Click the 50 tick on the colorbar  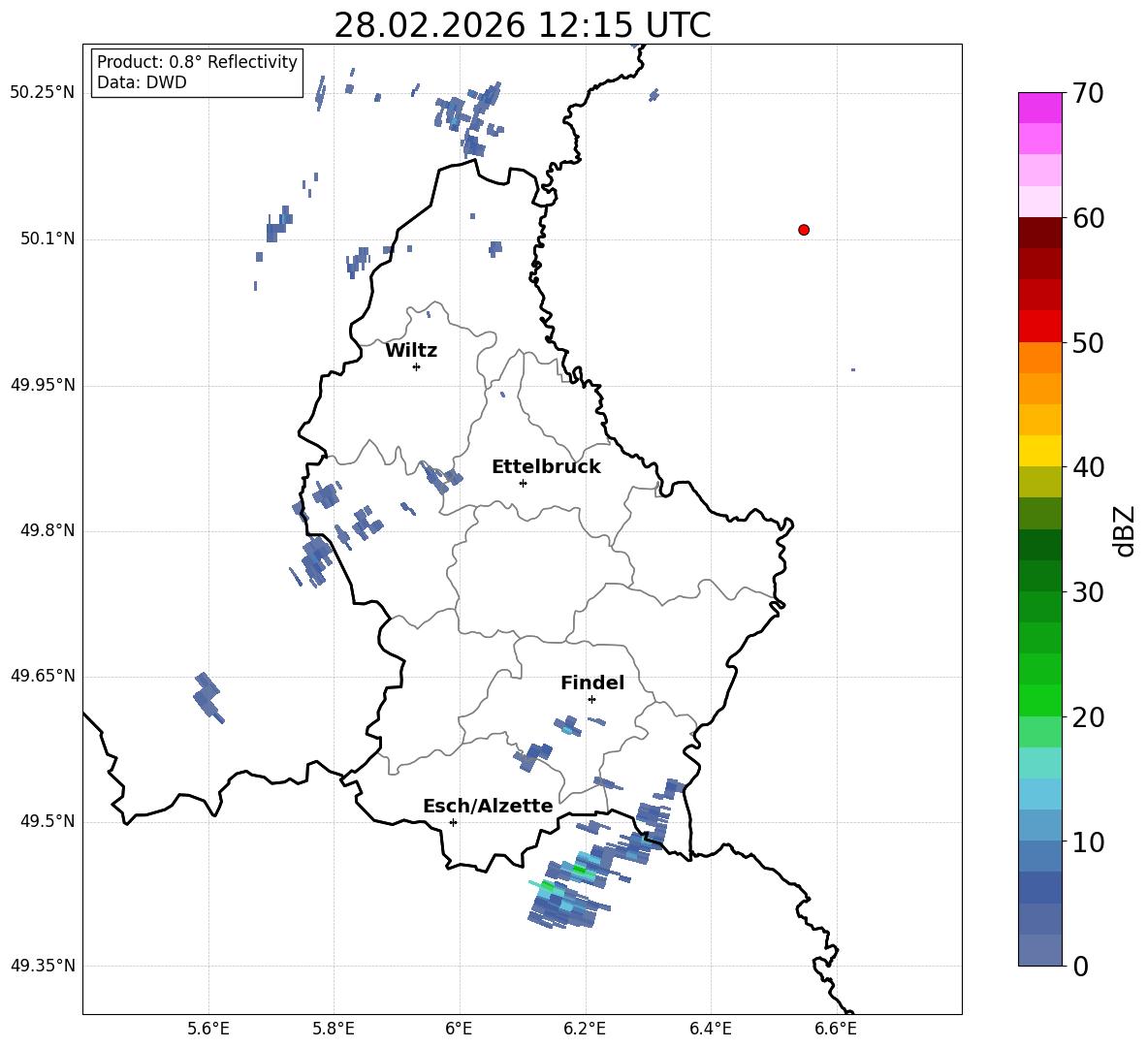[x=1088, y=342]
